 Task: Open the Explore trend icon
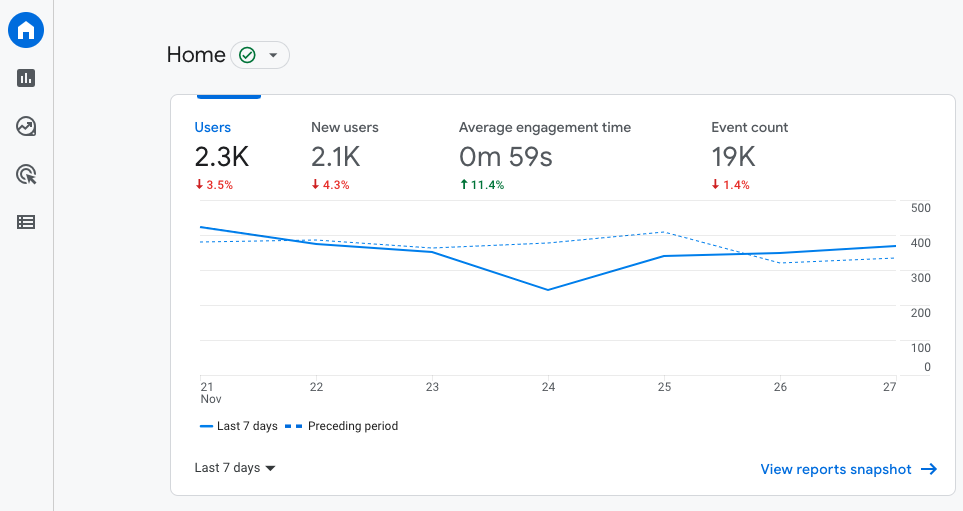point(26,126)
